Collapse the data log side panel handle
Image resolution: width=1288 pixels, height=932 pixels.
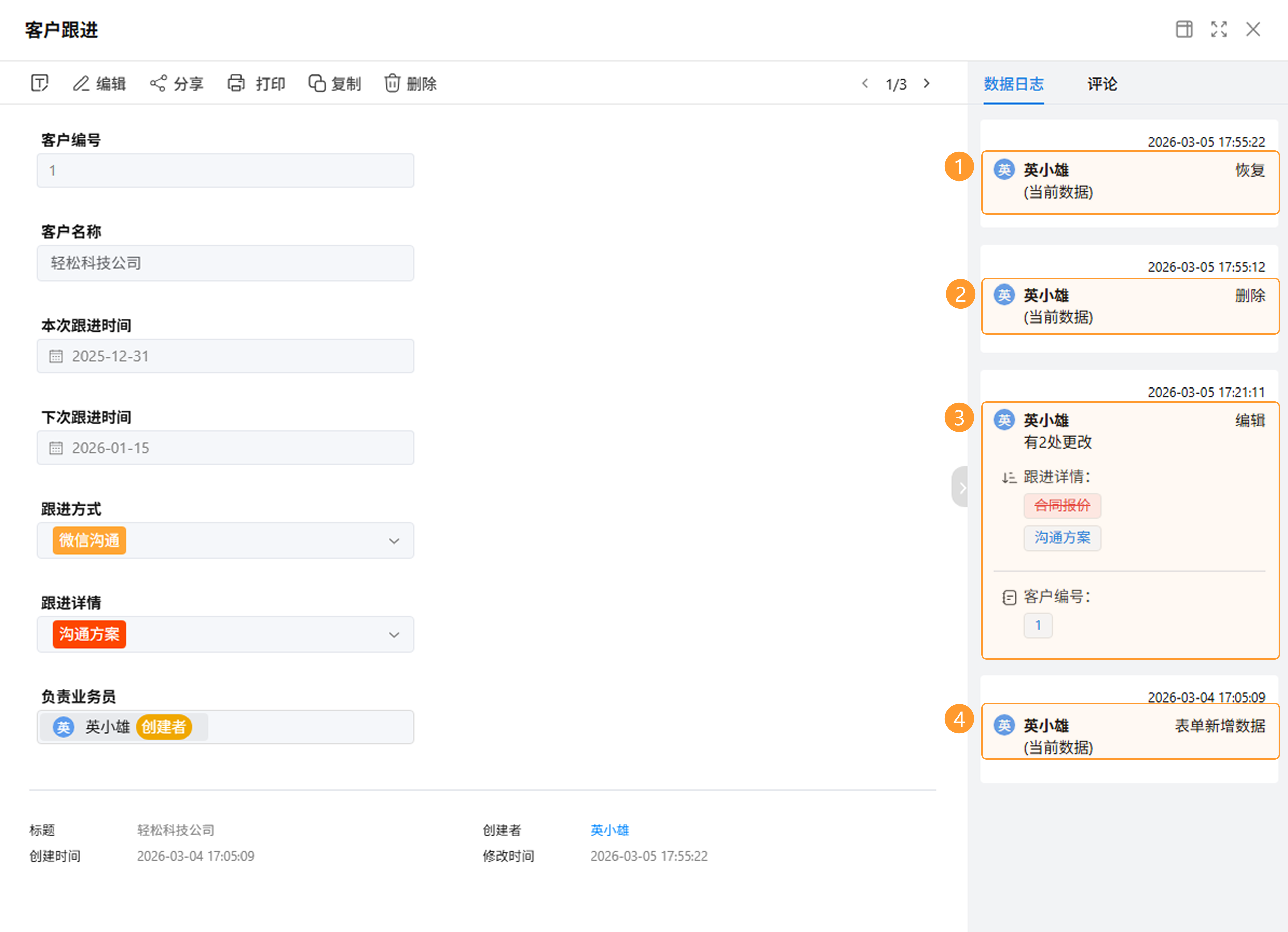pos(960,487)
